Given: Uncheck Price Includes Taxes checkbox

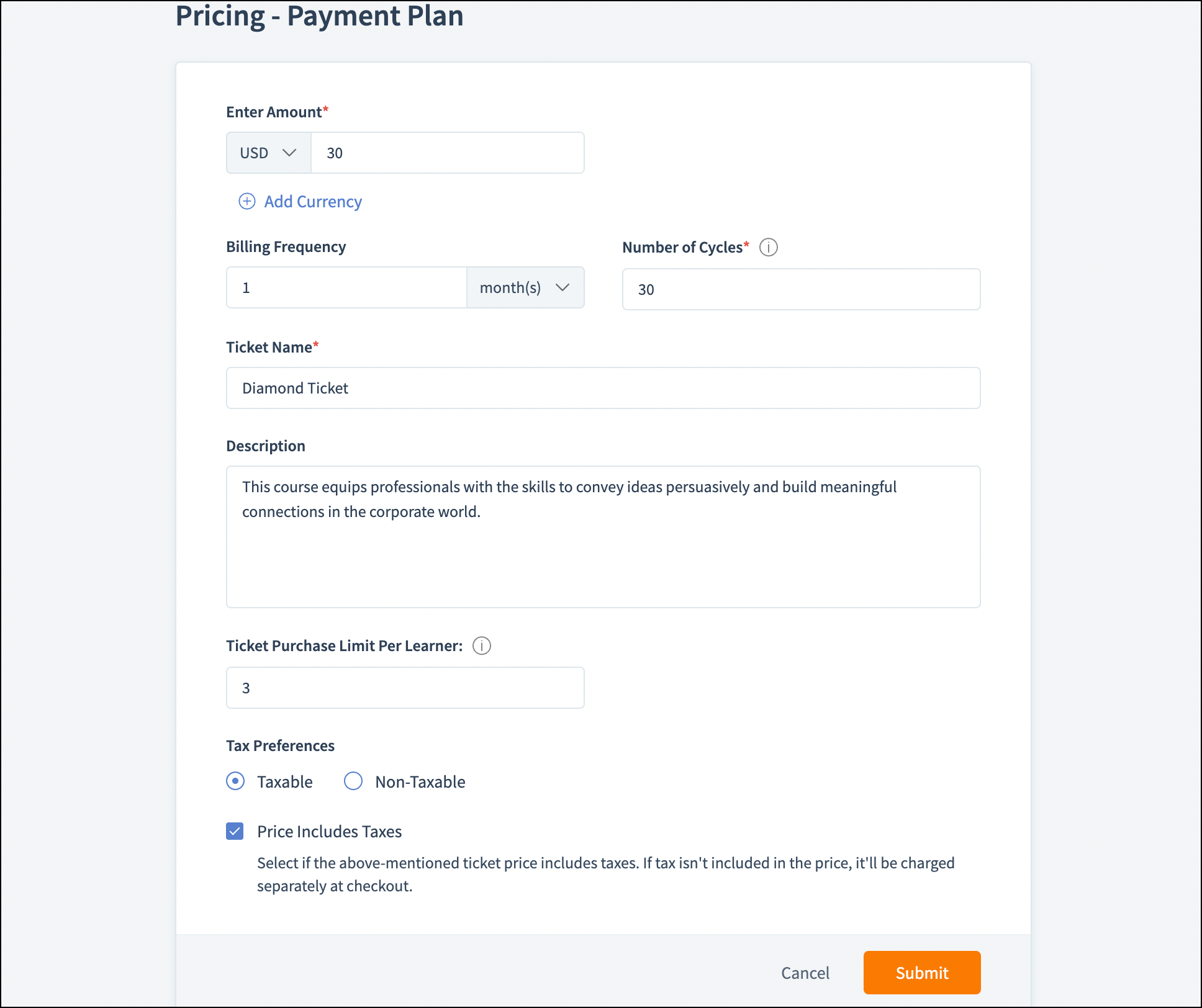Looking at the screenshot, I should tap(235, 831).
